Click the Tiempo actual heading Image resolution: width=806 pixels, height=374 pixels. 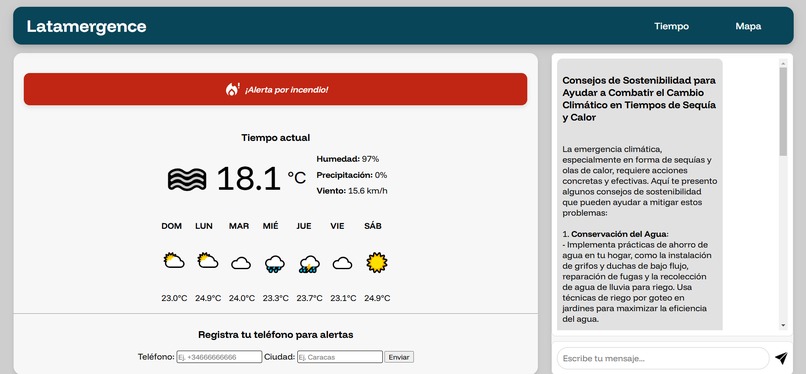click(276, 138)
